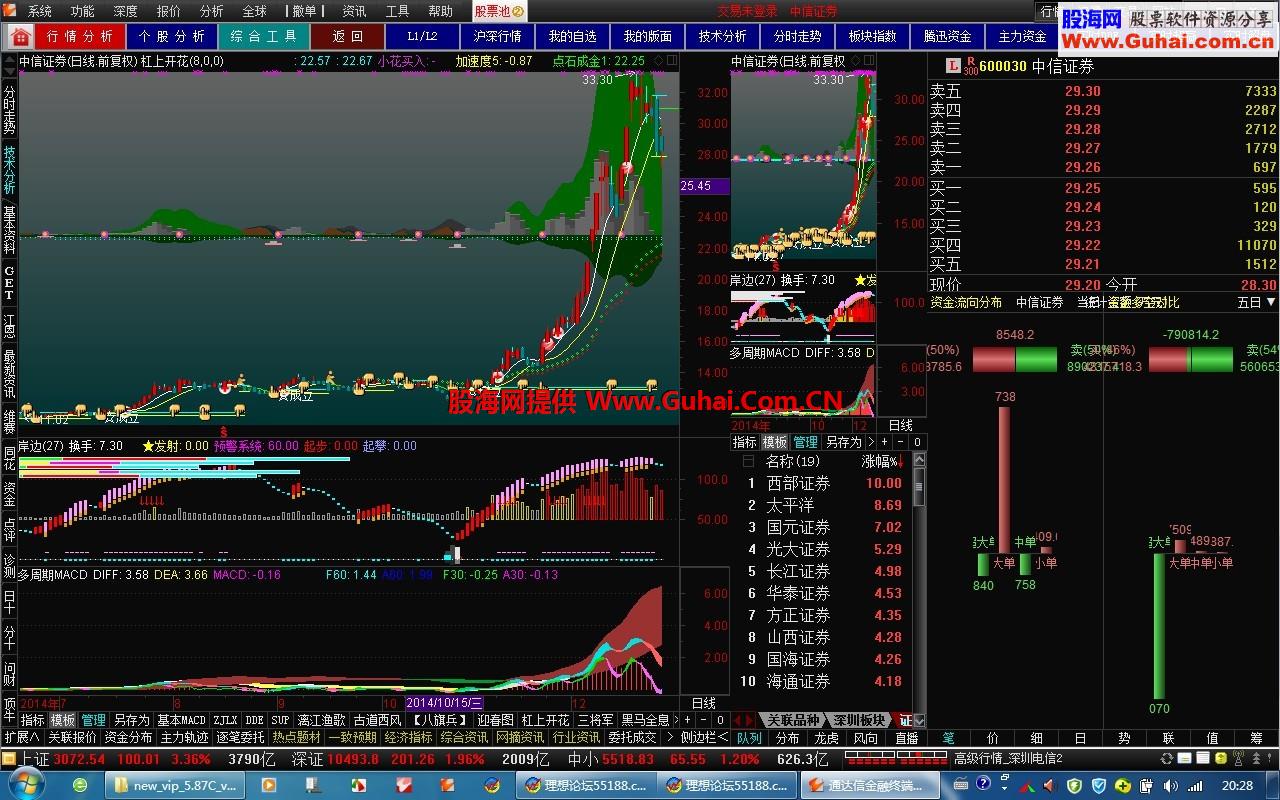Select 分时走势 in left sidebar

pyautogui.click(x=9, y=108)
